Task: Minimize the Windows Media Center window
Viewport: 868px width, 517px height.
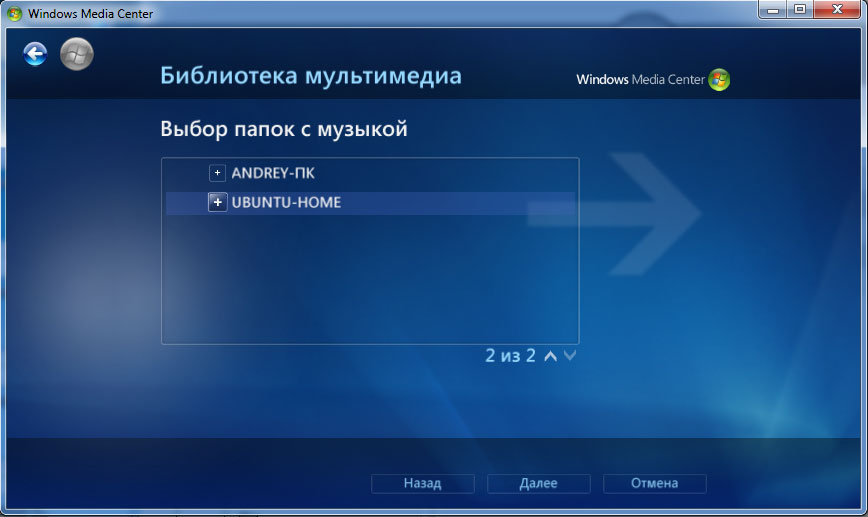Action: click(x=773, y=9)
